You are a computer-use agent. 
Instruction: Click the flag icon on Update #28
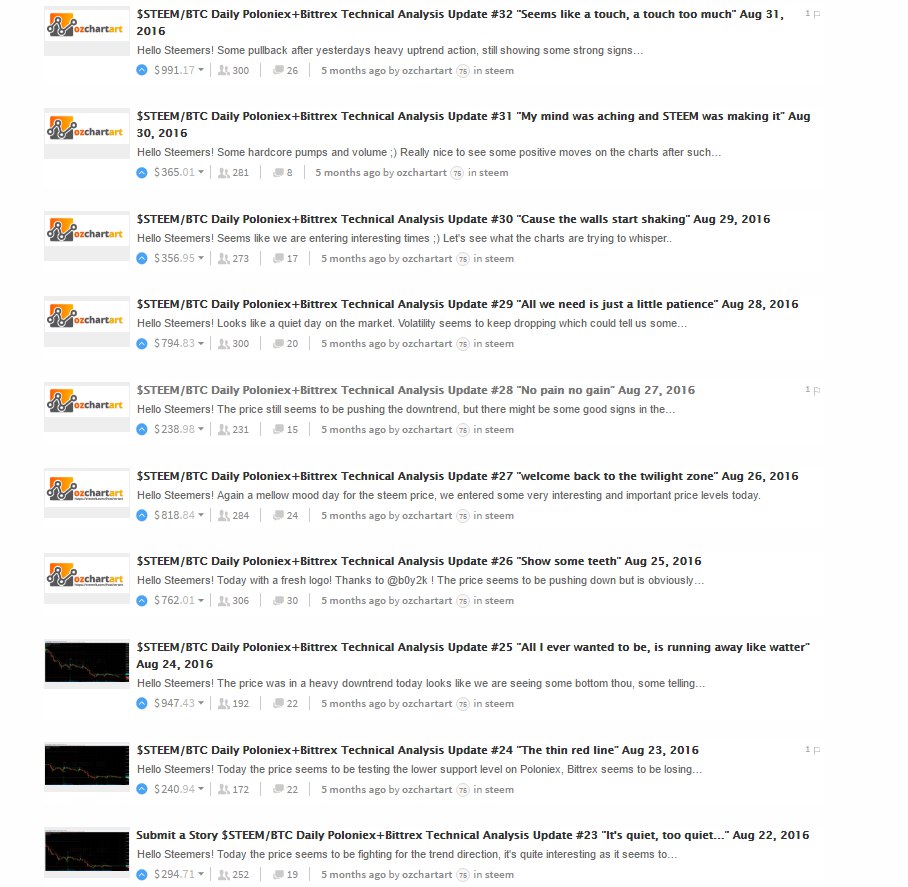pos(817,390)
